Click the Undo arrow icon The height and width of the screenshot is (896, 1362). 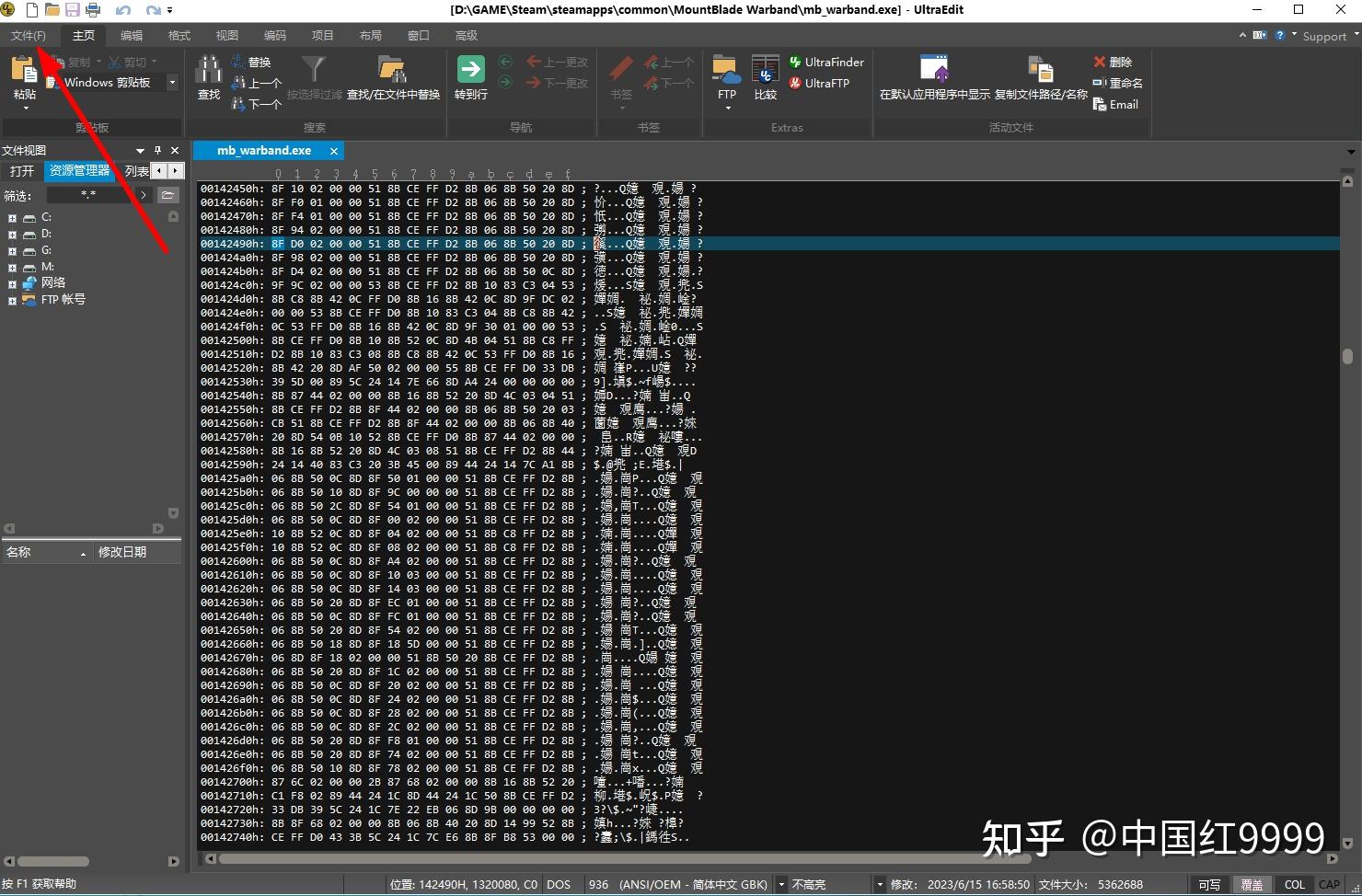[x=123, y=10]
